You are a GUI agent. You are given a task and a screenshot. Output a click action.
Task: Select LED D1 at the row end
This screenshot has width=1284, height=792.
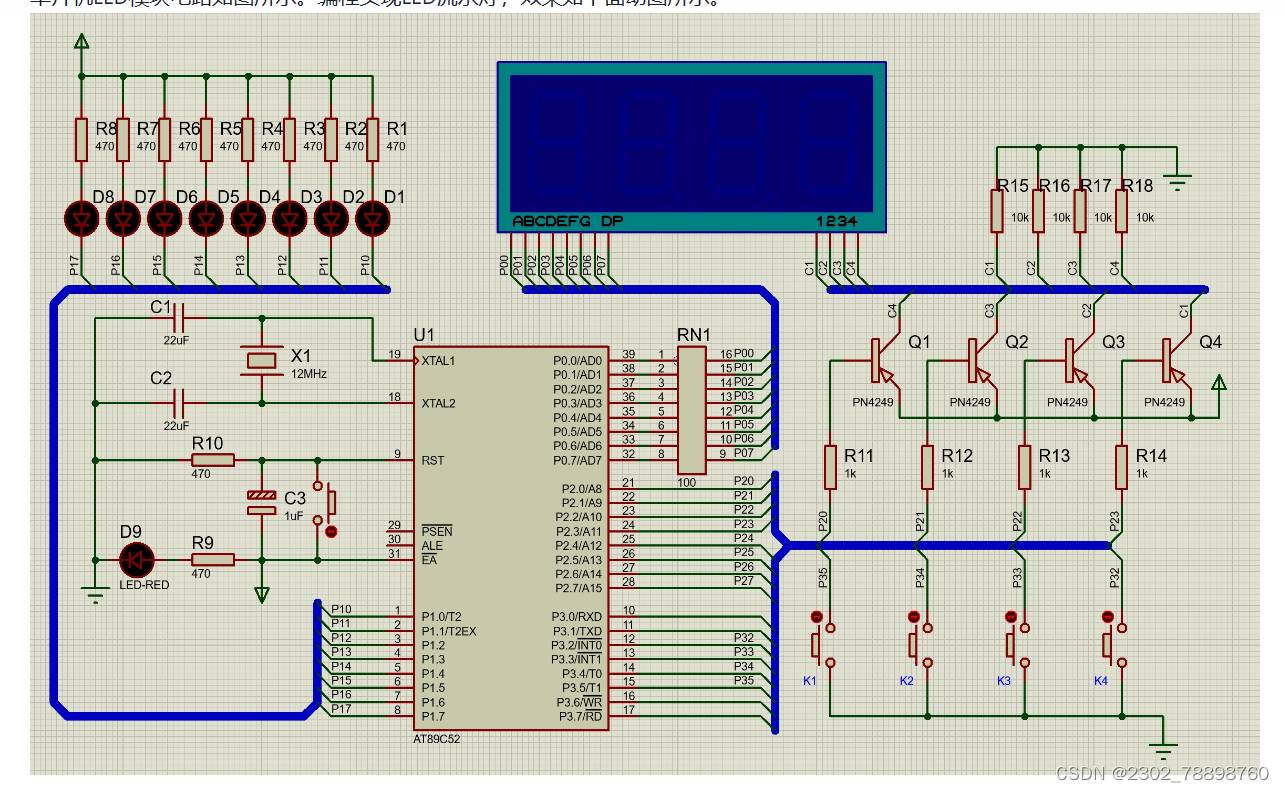pos(372,218)
